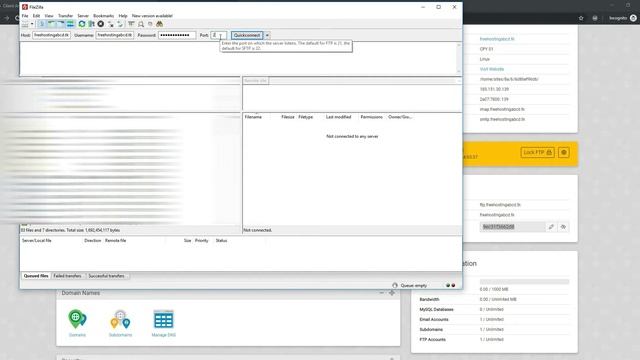Click the icon button beside Lock FTP
This screenshot has height=360, width=640.
pyautogui.click(x=564, y=153)
